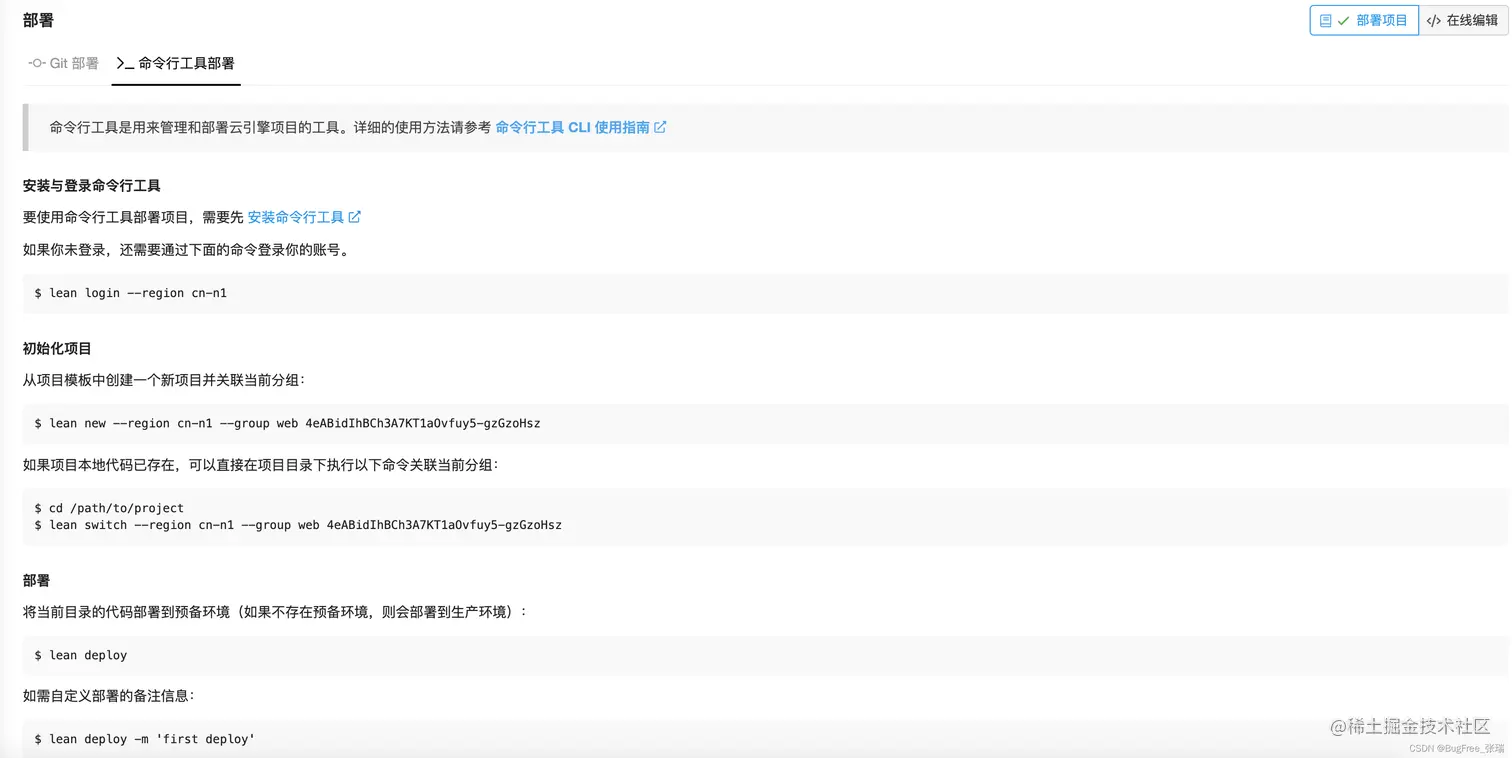
Task: Click the 如果你未登录 sentence
Action: tap(188, 250)
